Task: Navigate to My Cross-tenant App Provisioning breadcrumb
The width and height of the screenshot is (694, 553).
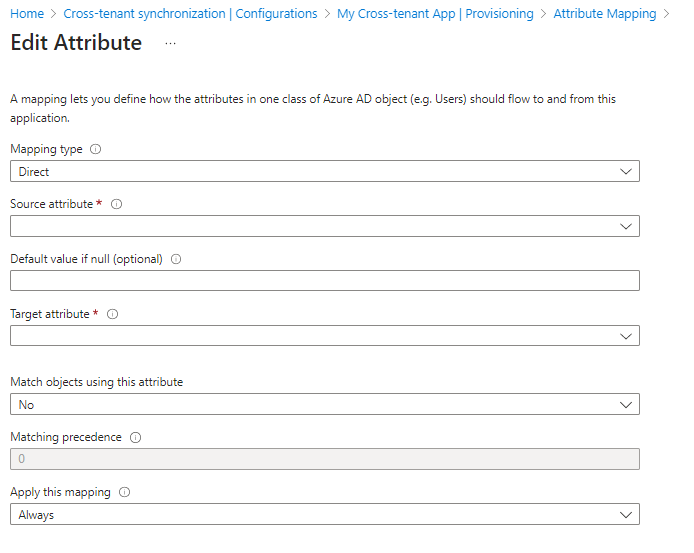Action: (436, 14)
